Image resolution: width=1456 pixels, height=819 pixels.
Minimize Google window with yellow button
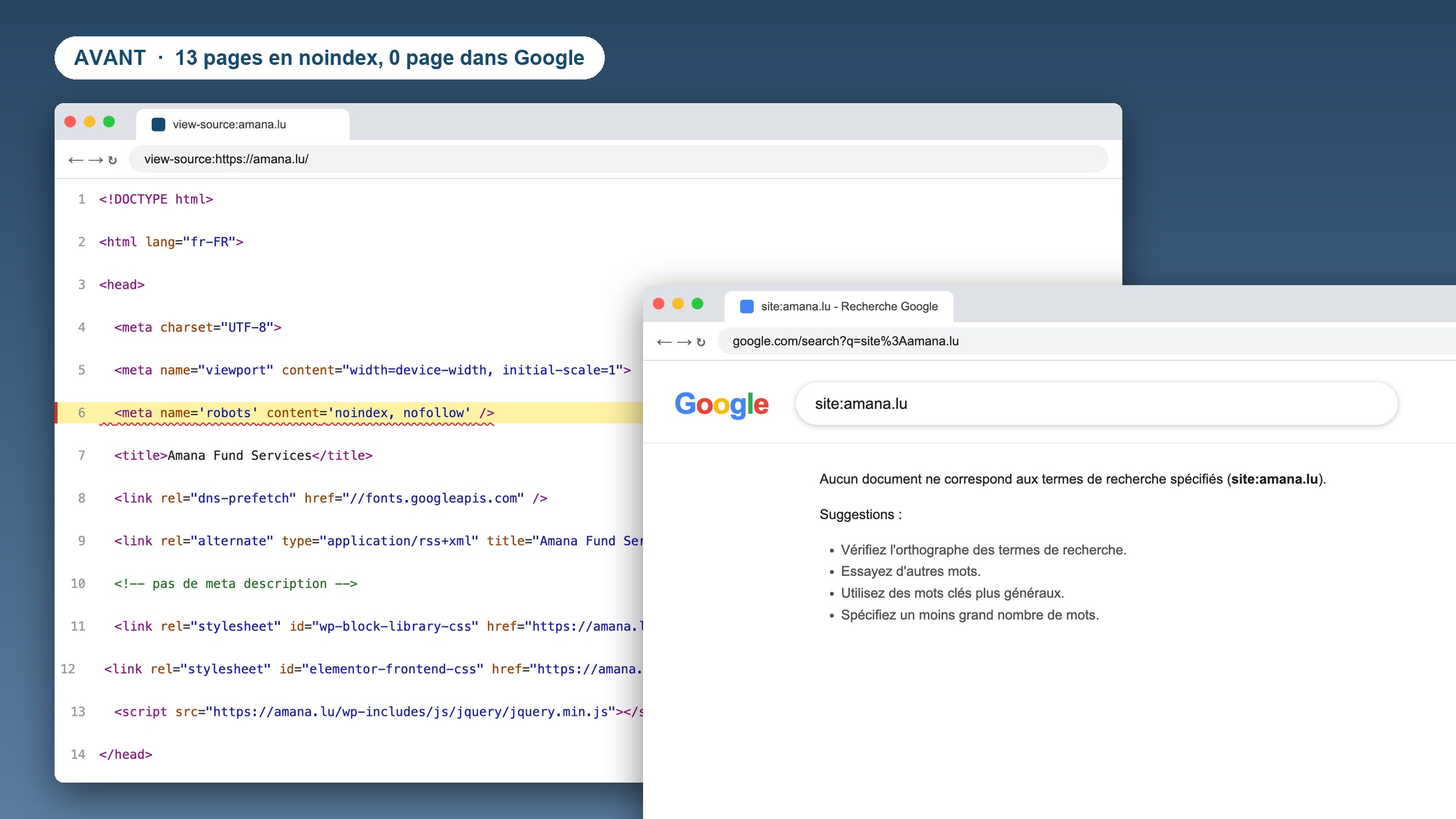(x=678, y=304)
